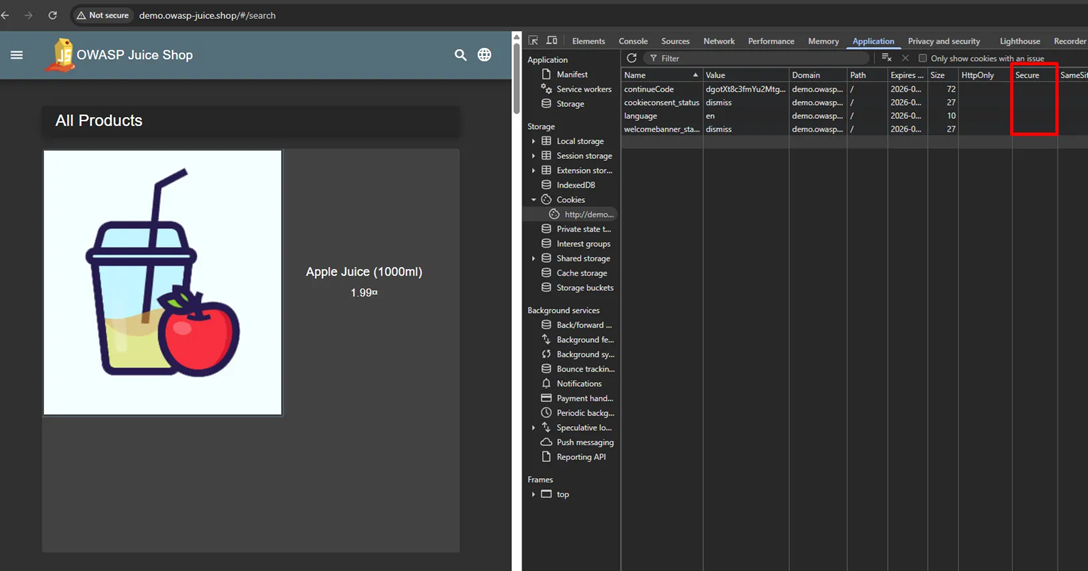Expand the Extension storage tree node
1088x571 pixels.
[x=534, y=170]
